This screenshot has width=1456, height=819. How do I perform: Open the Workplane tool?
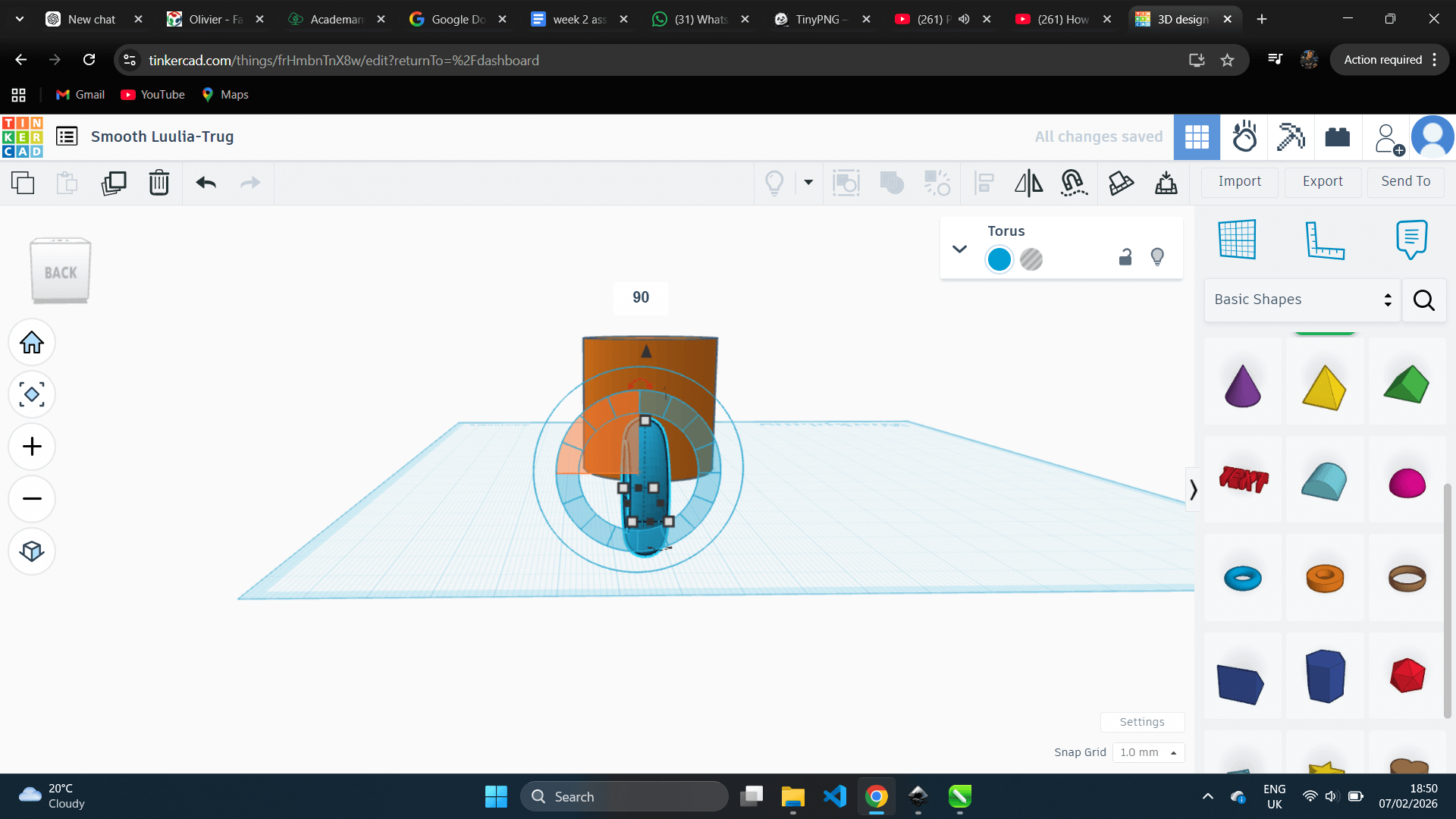click(x=1237, y=240)
